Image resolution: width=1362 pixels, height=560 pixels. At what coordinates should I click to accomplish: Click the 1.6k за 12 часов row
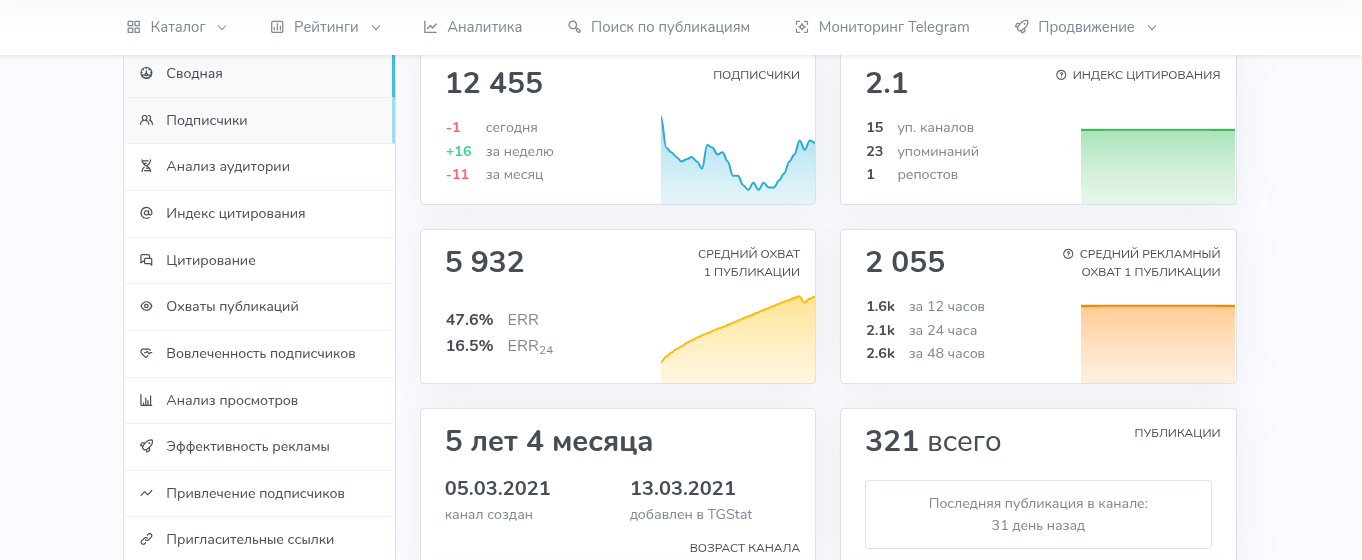tap(925, 306)
